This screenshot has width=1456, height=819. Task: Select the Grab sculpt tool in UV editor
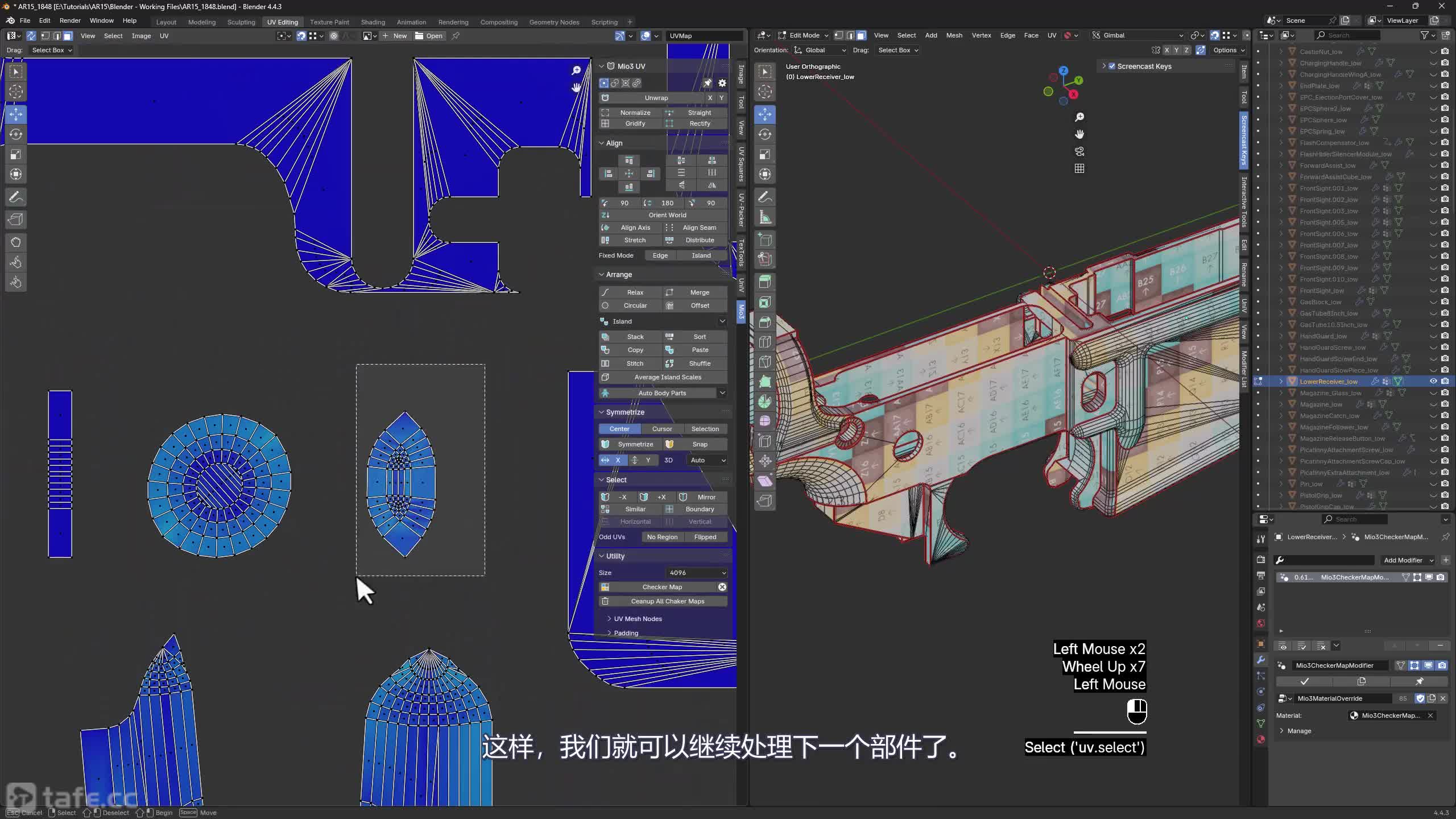16,242
